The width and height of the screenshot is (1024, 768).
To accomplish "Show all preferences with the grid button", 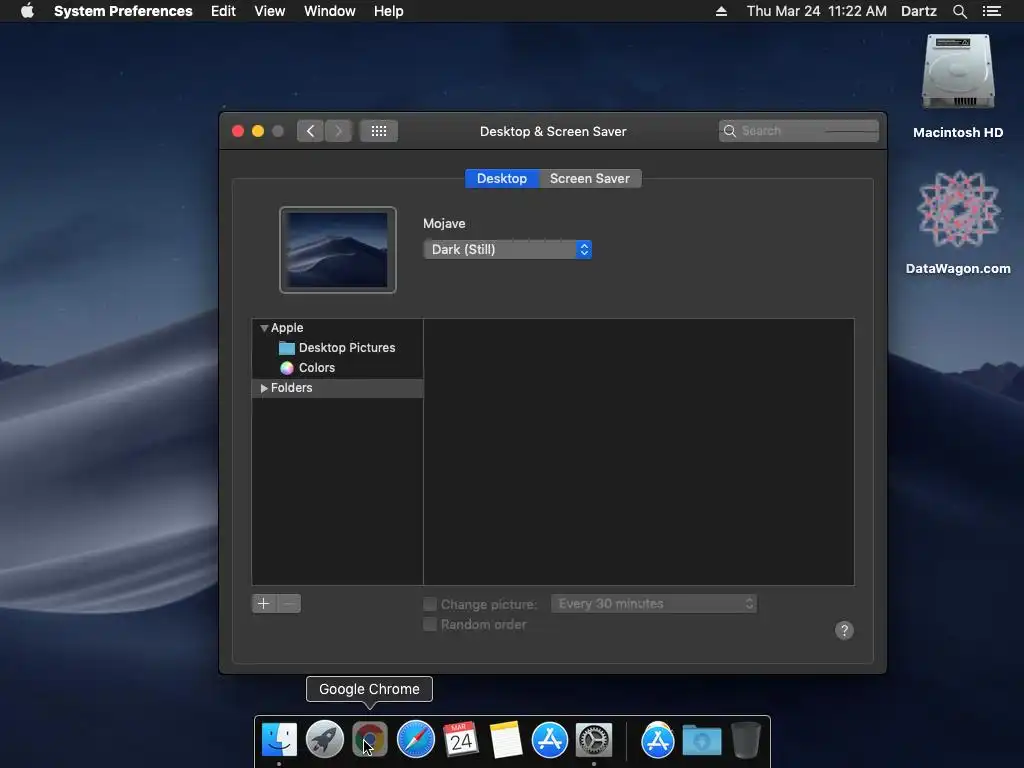I will pyautogui.click(x=379, y=131).
